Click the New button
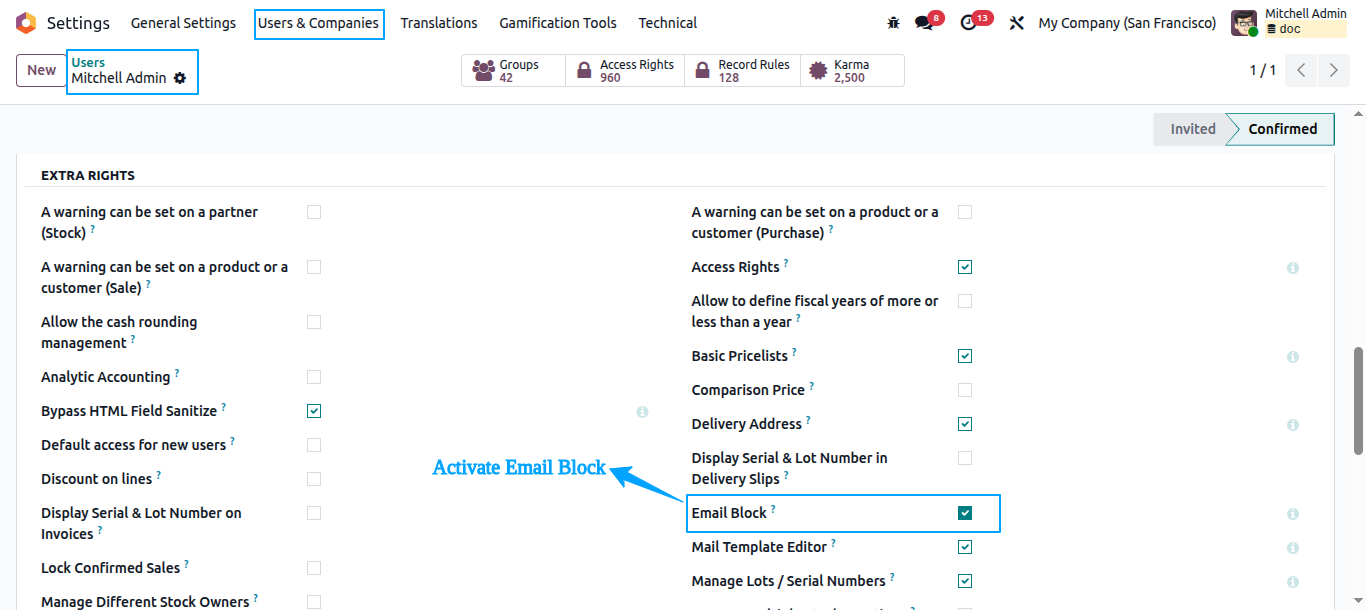1366x610 pixels. [x=42, y=70]
